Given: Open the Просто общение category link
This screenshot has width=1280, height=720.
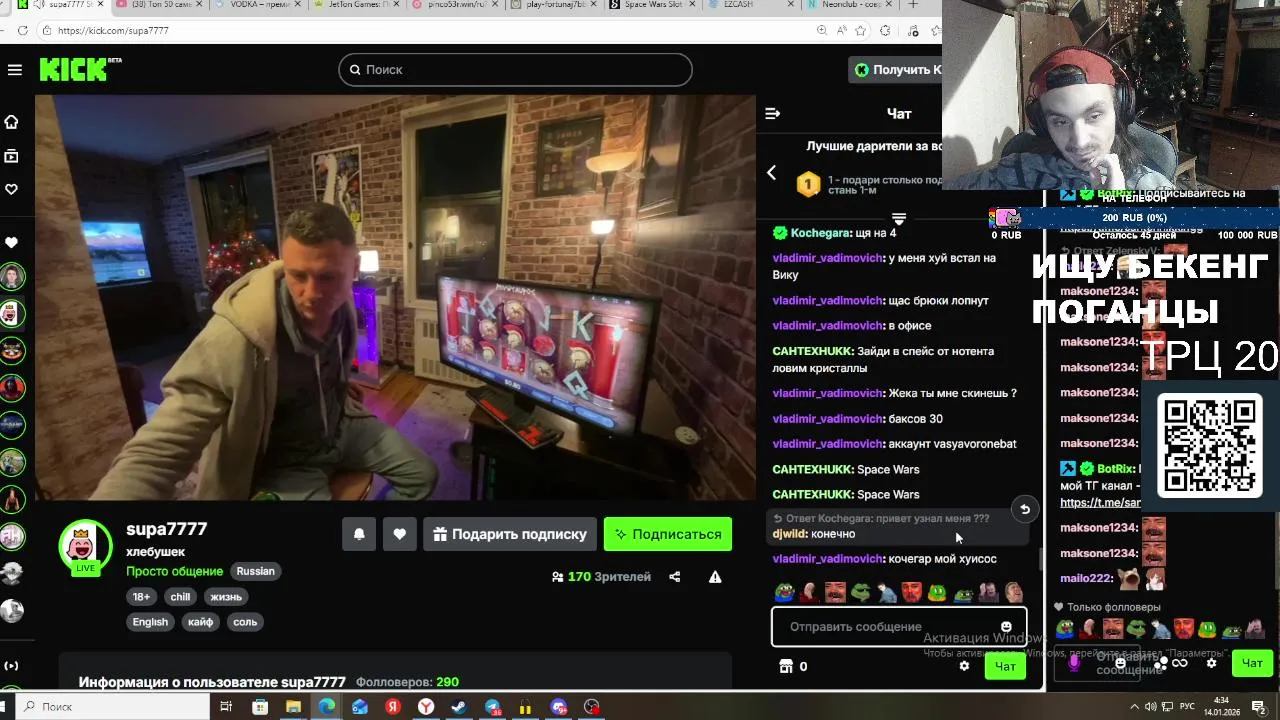Looking at the screenshot, I should tap(174, 571).
